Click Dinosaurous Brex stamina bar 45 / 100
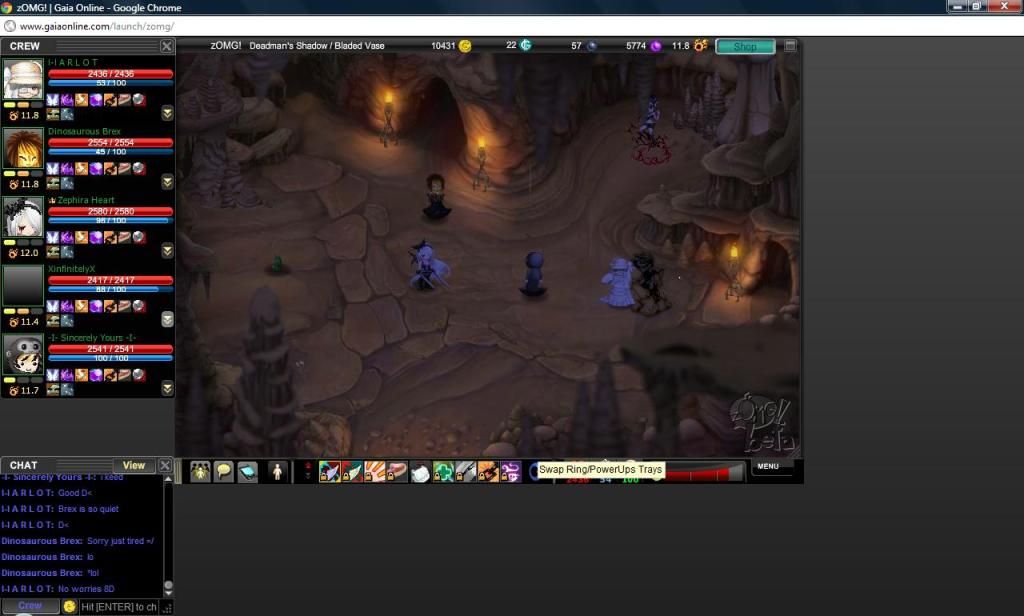 point(110,152)
